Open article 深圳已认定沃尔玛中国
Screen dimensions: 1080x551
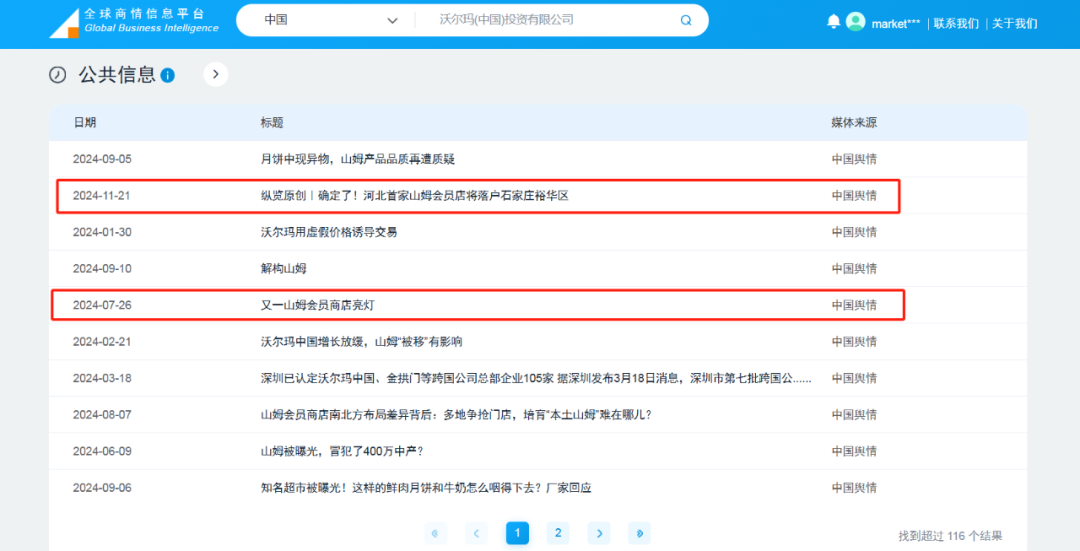point(536,378)
